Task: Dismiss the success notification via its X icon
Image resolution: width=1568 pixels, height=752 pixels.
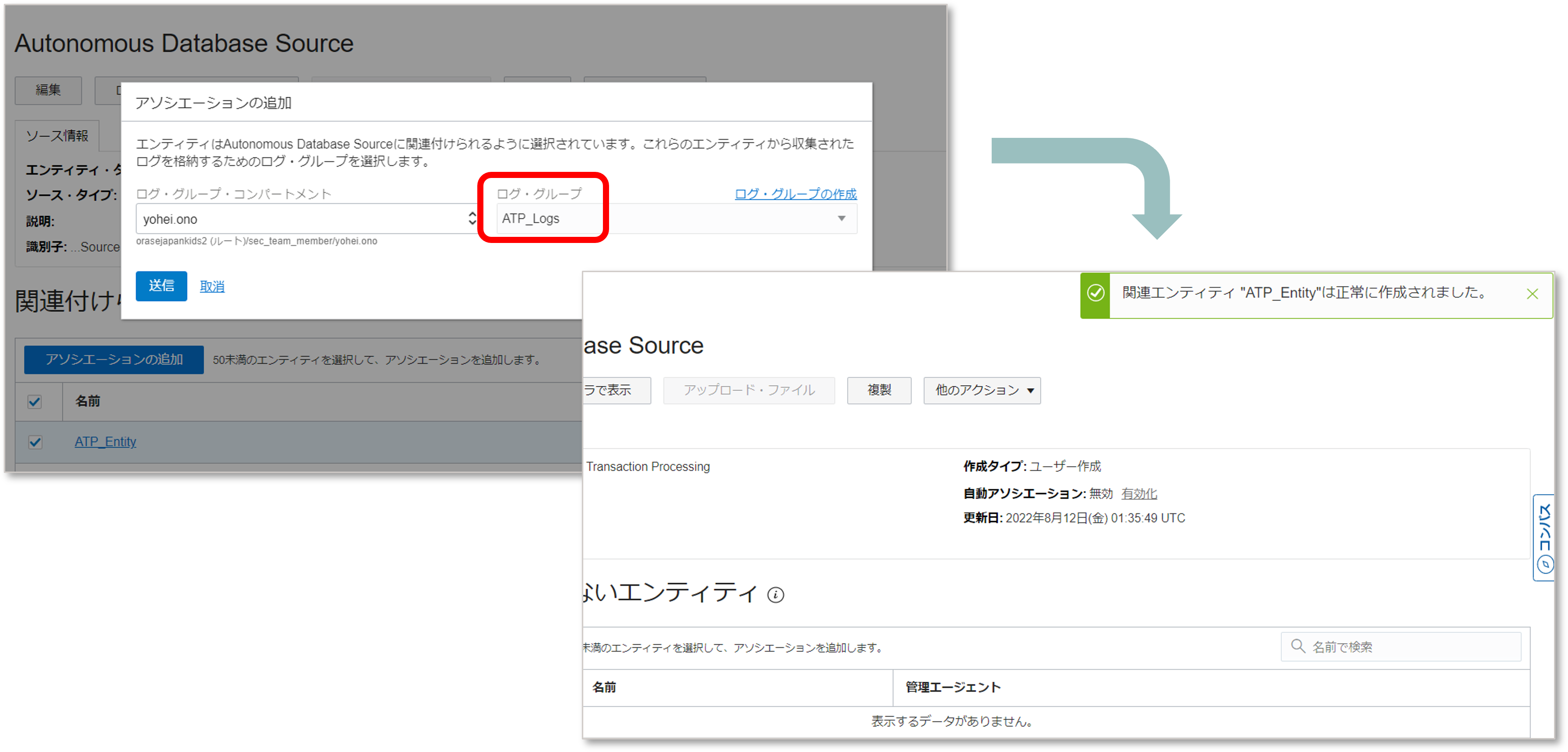Action: coord(1532,294)
